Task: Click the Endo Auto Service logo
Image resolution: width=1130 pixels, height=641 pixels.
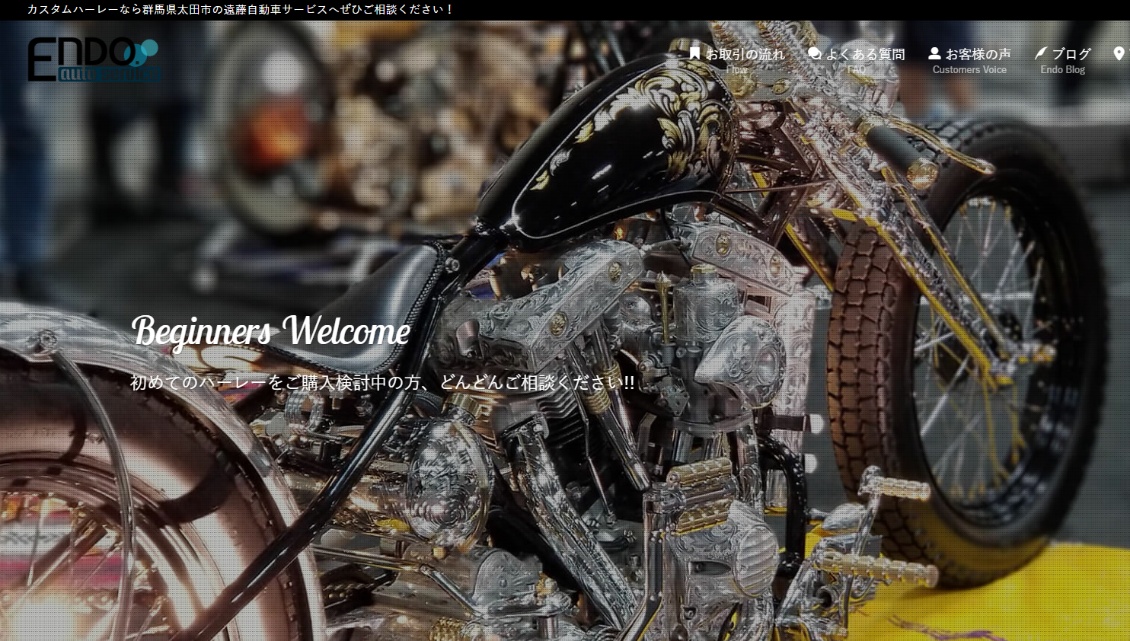Action: 93,60
